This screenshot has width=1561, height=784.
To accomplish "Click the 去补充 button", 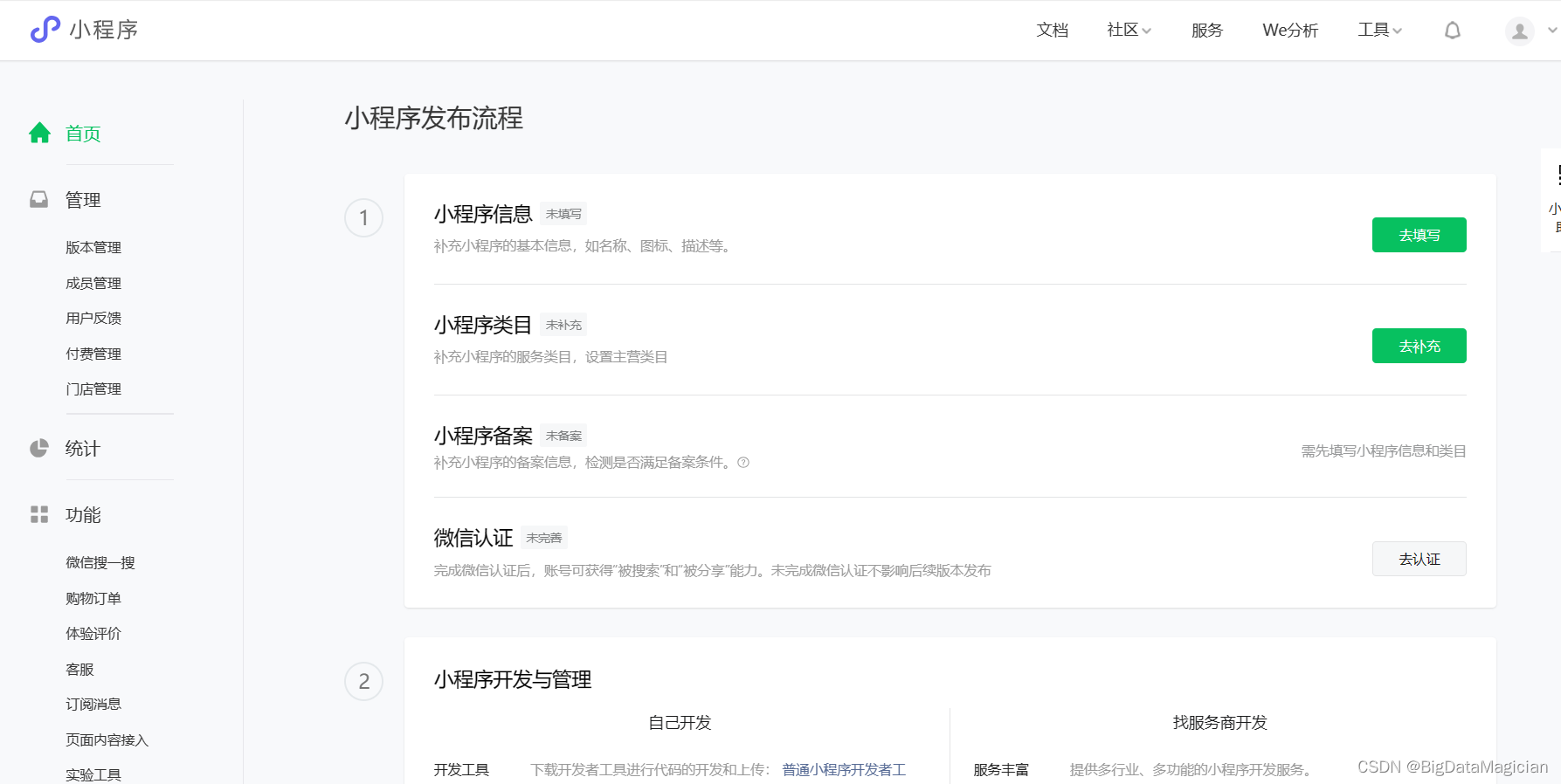I will coord(1419,346).
